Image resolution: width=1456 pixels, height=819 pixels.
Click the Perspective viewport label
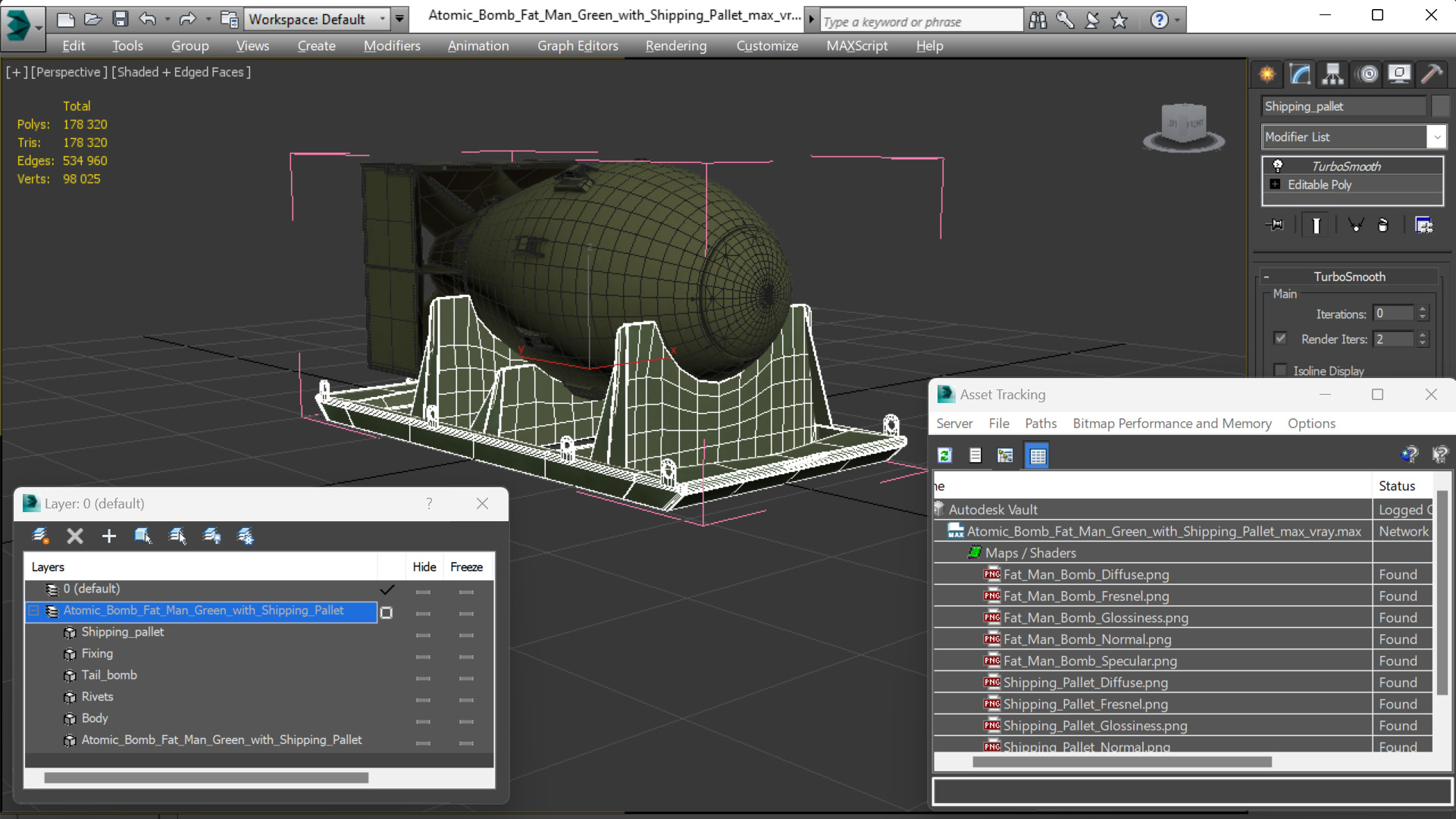[67, 72]
